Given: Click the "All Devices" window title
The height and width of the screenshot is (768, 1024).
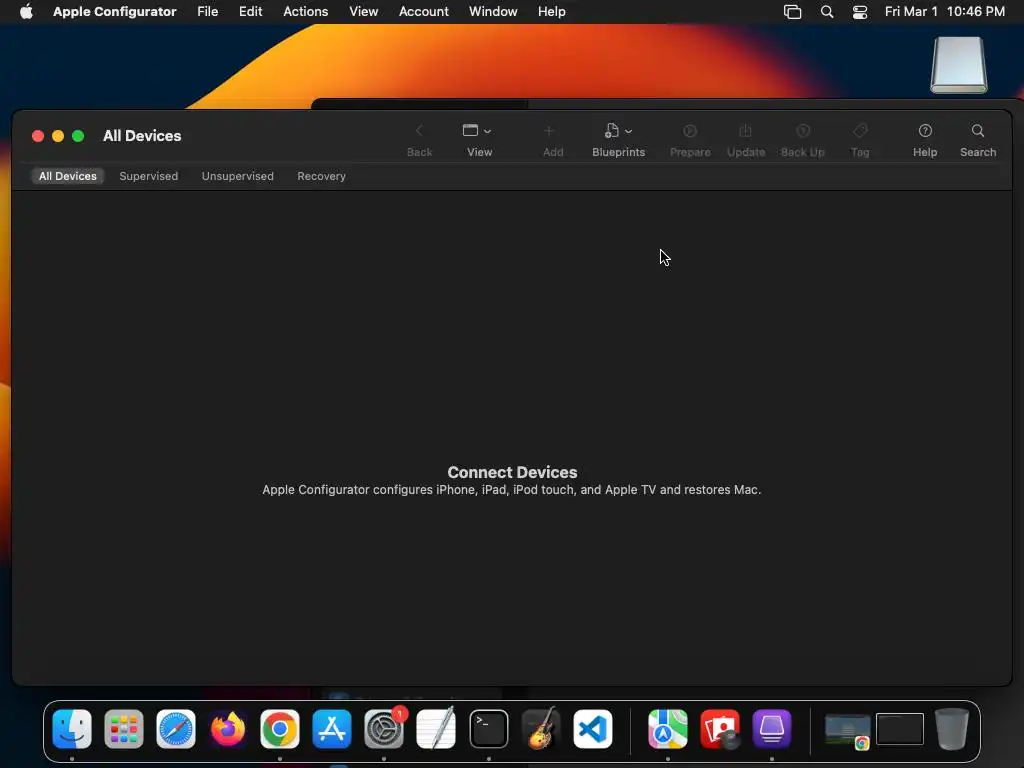Looking at the screenshot, I should point(142,136).
